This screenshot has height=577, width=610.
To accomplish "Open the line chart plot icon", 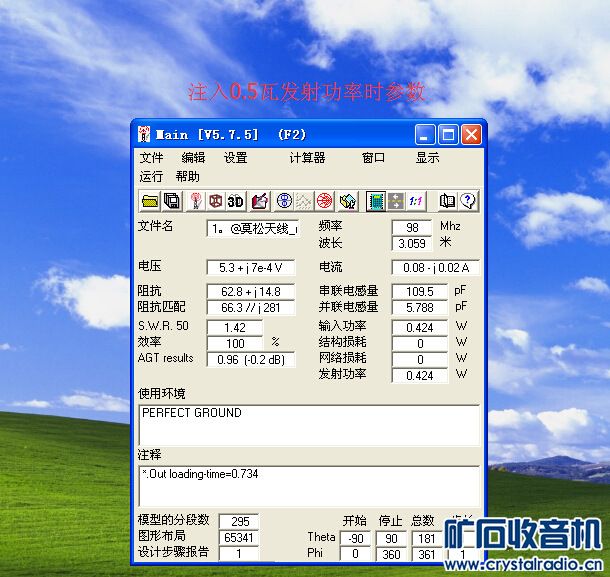I will [x=304, y=201].
